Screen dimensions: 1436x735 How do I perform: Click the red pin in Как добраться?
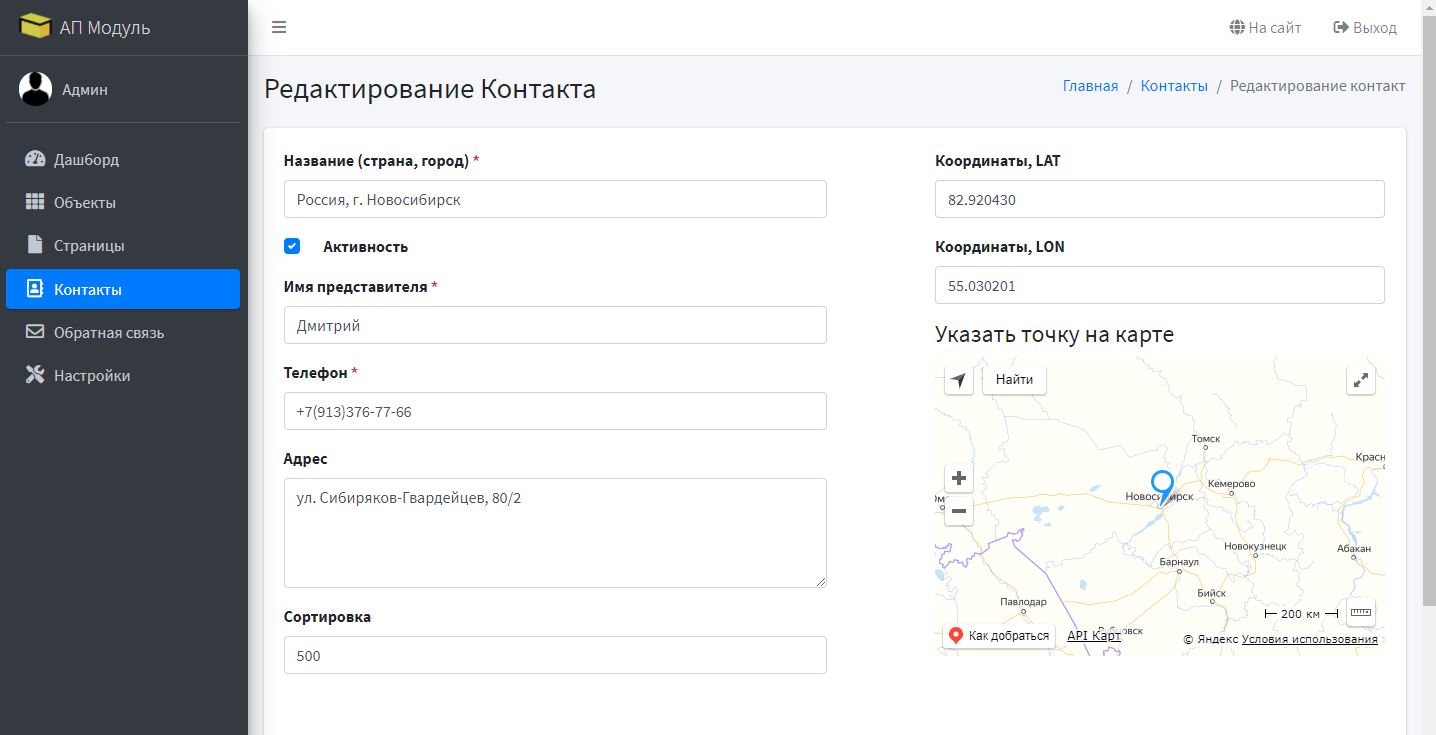pos(955,636)
